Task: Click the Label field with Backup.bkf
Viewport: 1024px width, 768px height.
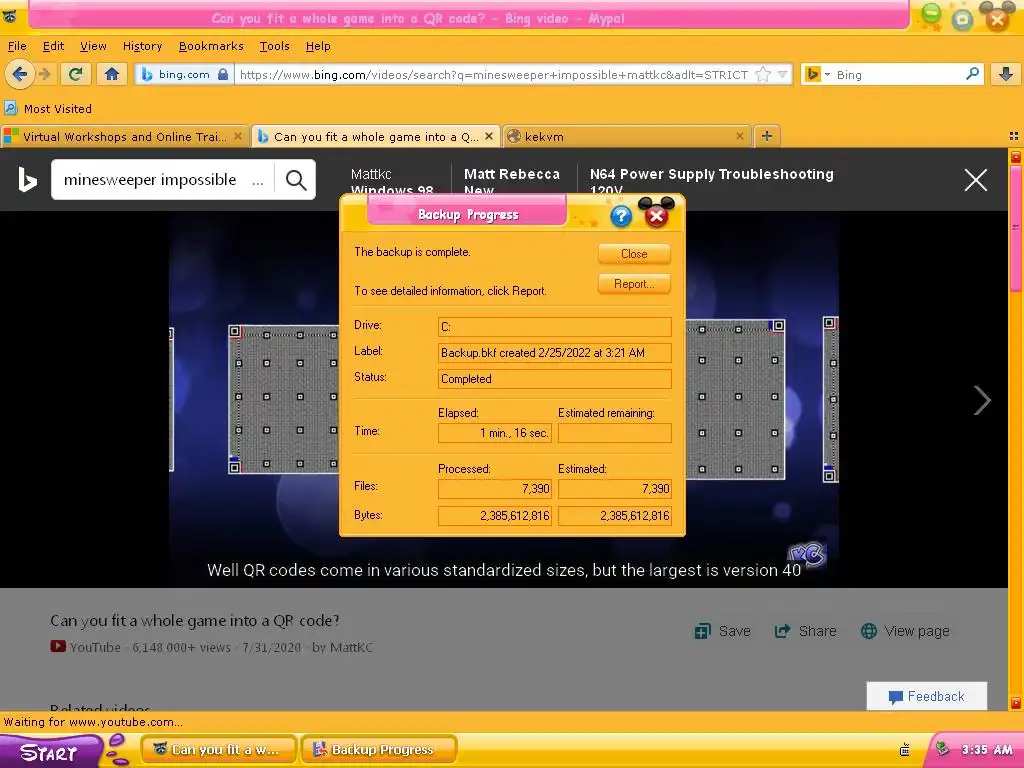Action: click(x=554, y=353)
